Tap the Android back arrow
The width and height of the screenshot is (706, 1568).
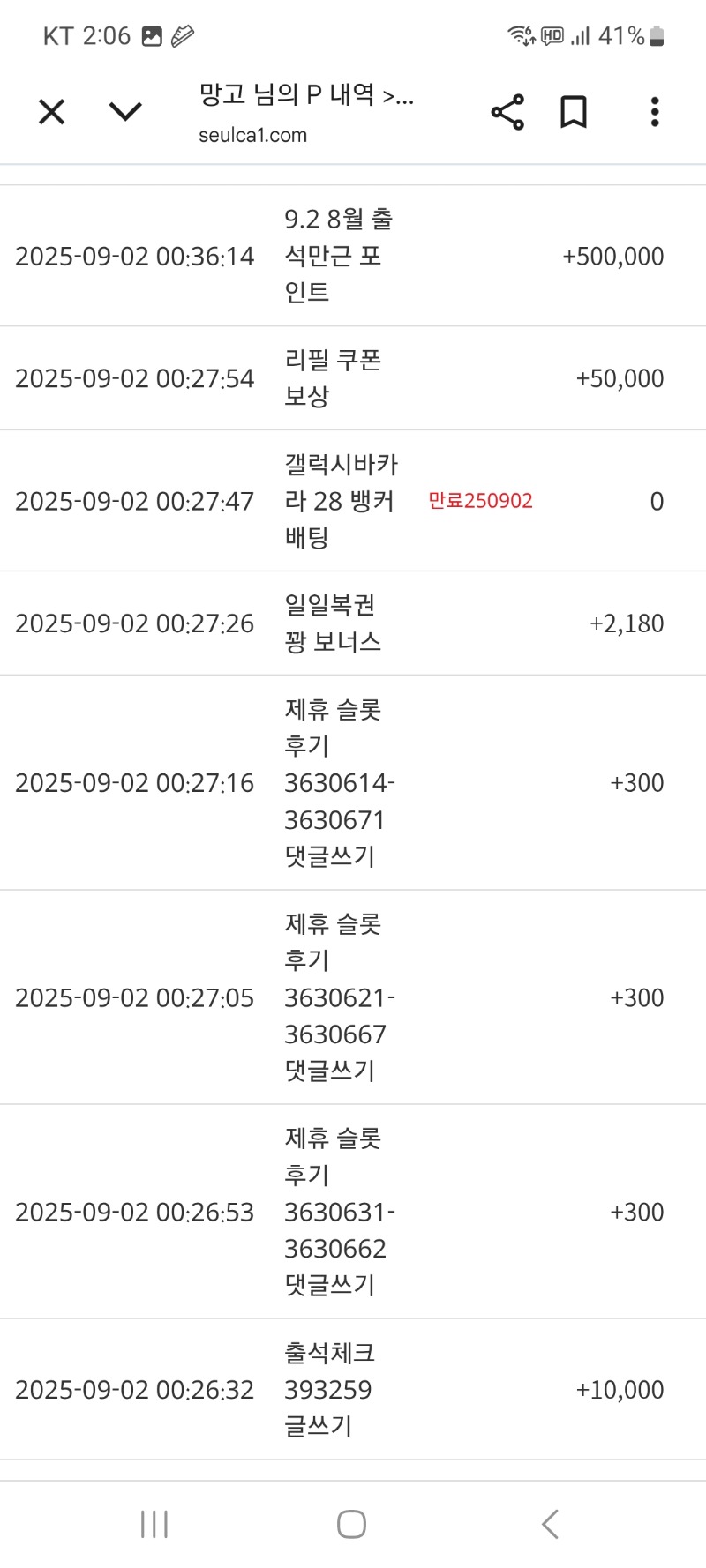[x=550, y=1524]
